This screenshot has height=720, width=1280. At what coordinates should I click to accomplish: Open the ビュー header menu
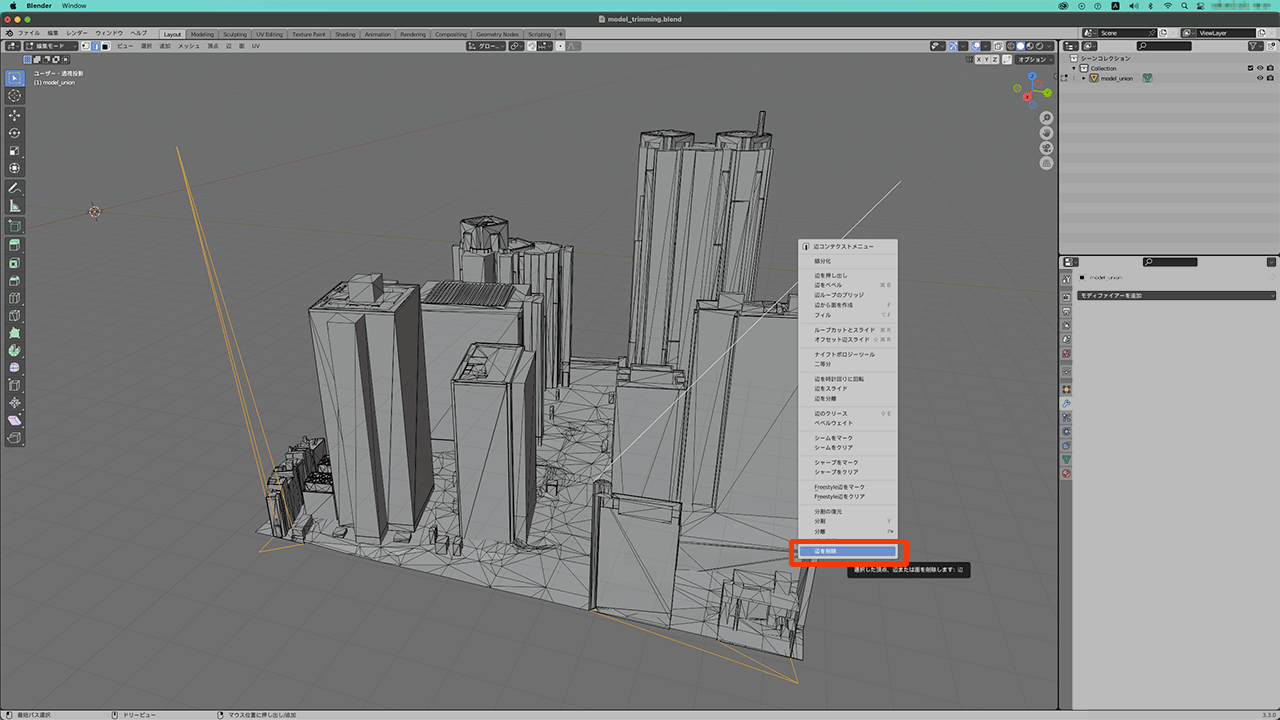coord(125,46)
